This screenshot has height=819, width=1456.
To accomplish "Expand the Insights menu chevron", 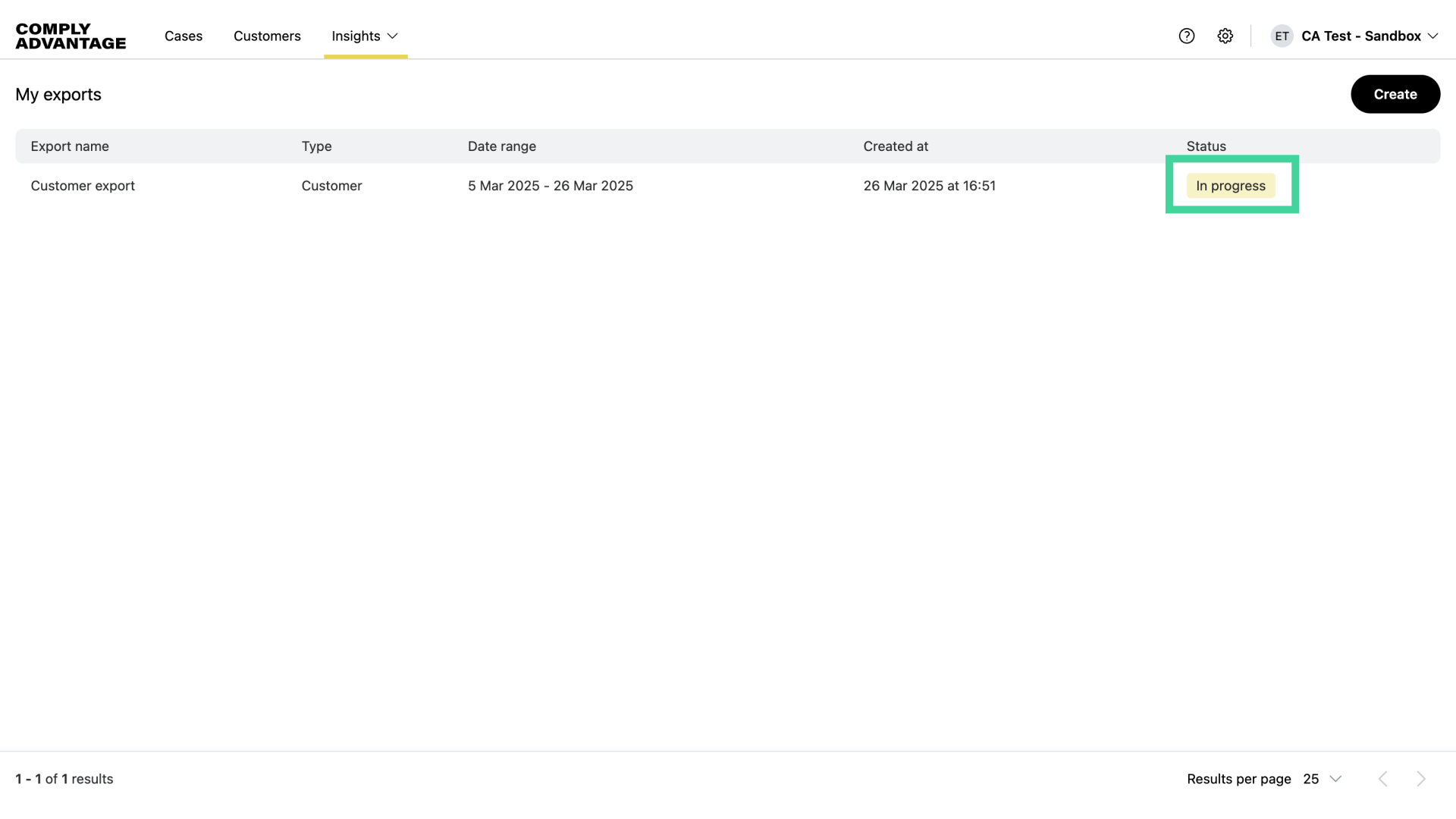I will [x=393, y=36].
